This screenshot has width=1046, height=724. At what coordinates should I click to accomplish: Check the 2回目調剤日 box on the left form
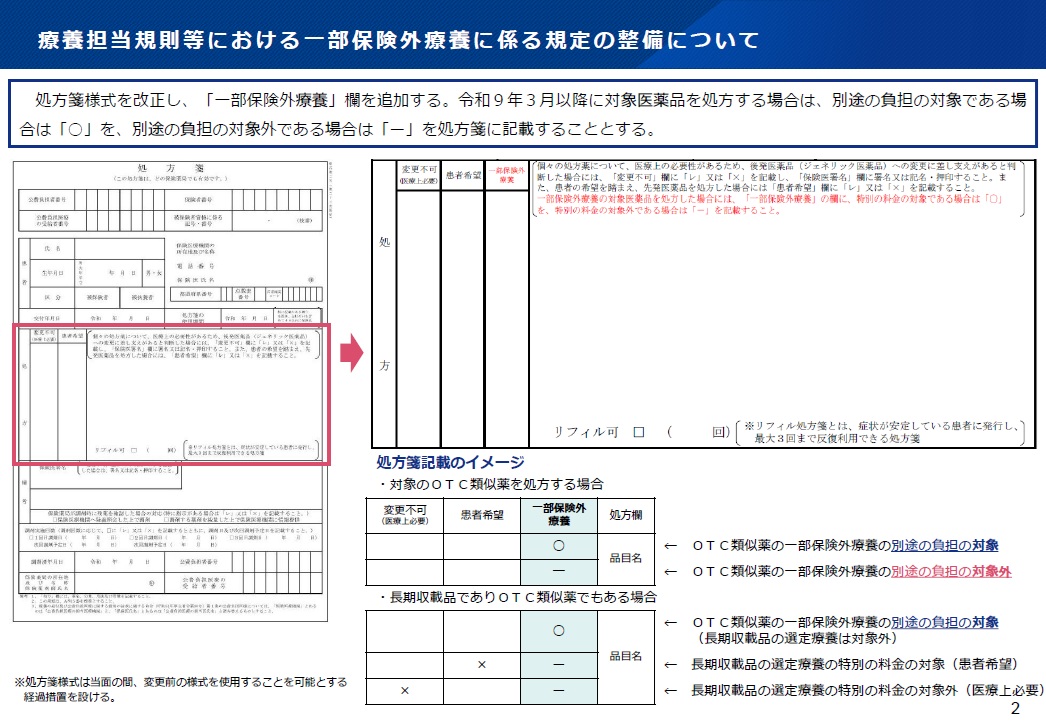[129, 536]
